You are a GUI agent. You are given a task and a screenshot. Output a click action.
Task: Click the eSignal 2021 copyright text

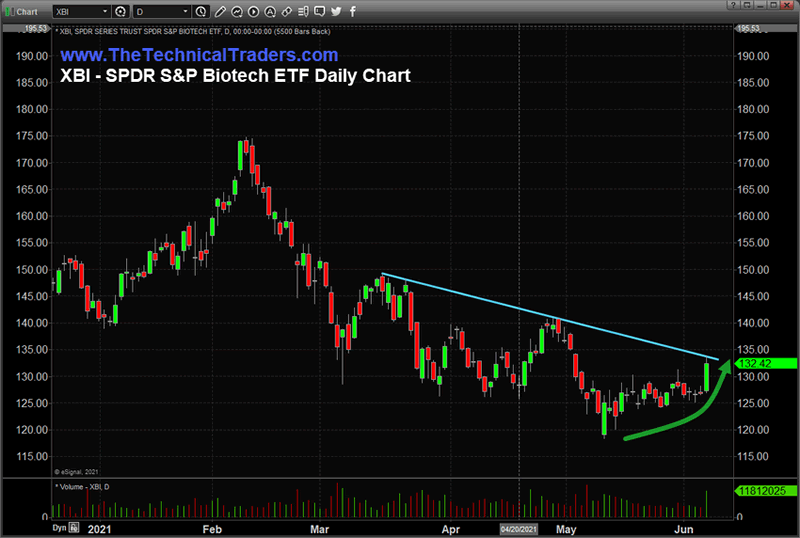[77, 472]
